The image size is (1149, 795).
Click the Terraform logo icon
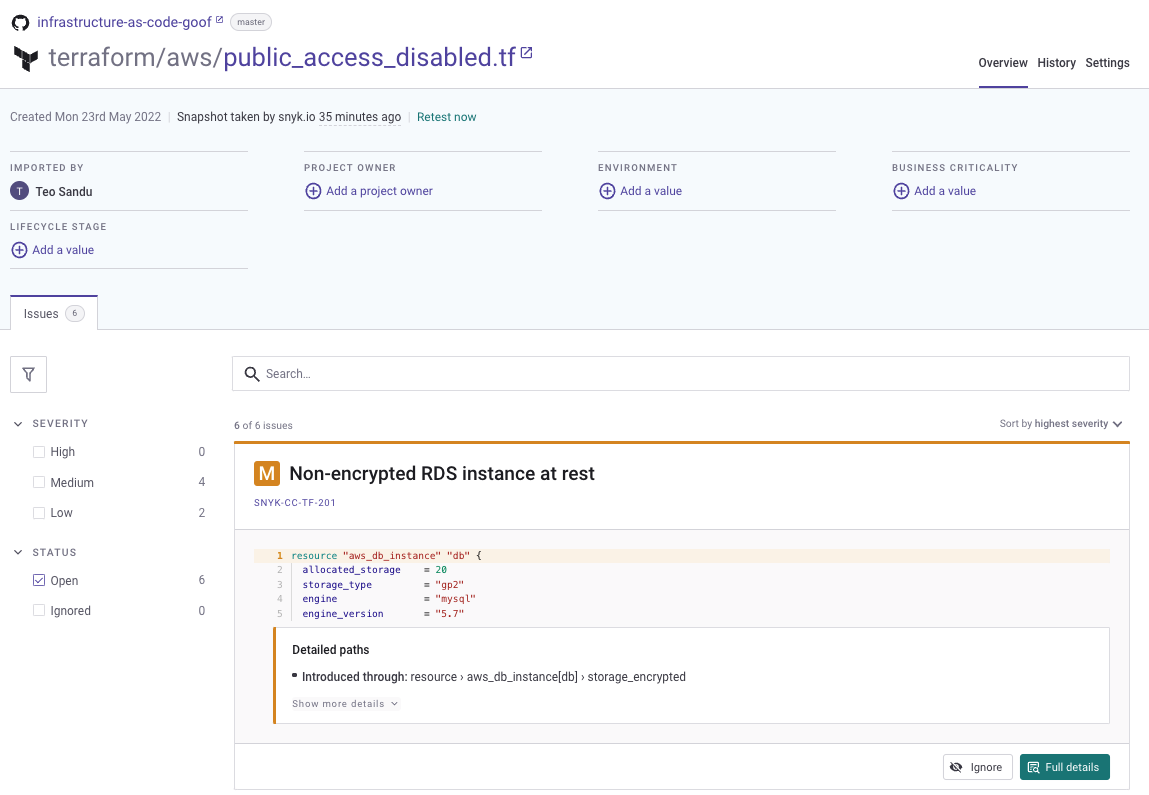(25, 58)
